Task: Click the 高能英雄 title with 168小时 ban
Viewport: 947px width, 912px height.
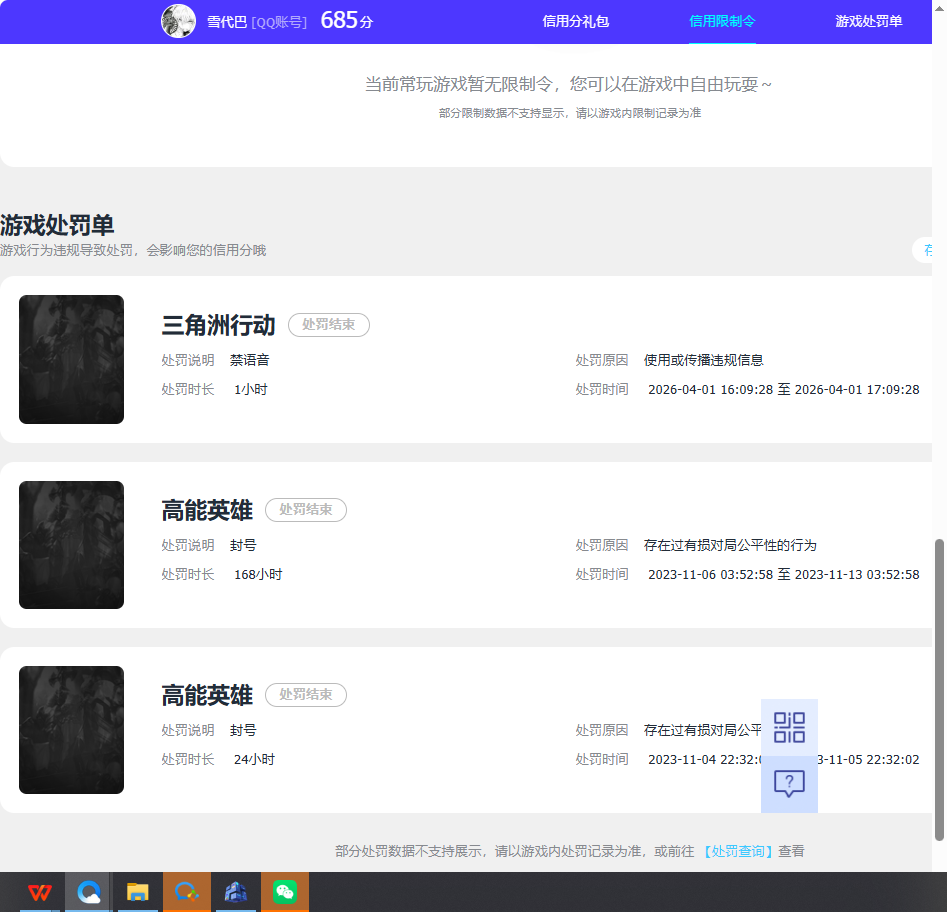Action: (207, 510)
